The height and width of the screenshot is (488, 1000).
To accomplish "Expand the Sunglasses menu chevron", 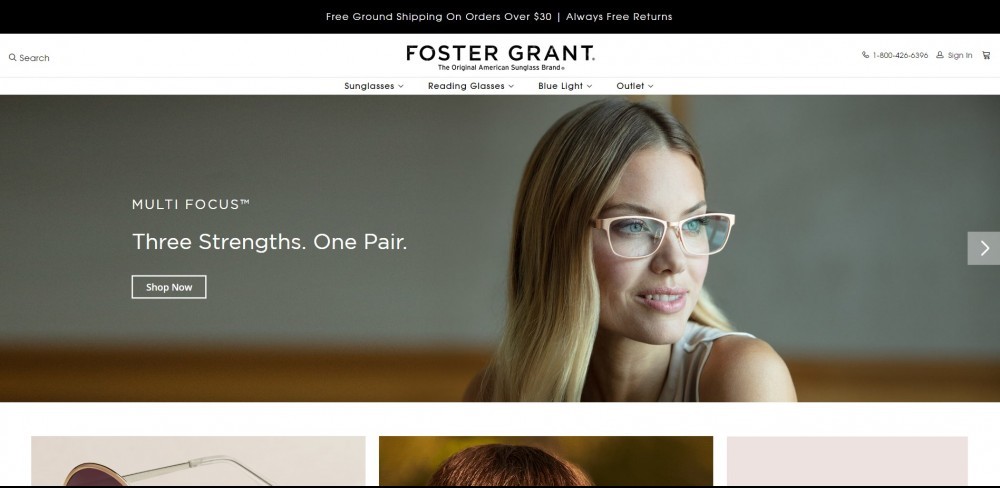I will click(401, 86).
